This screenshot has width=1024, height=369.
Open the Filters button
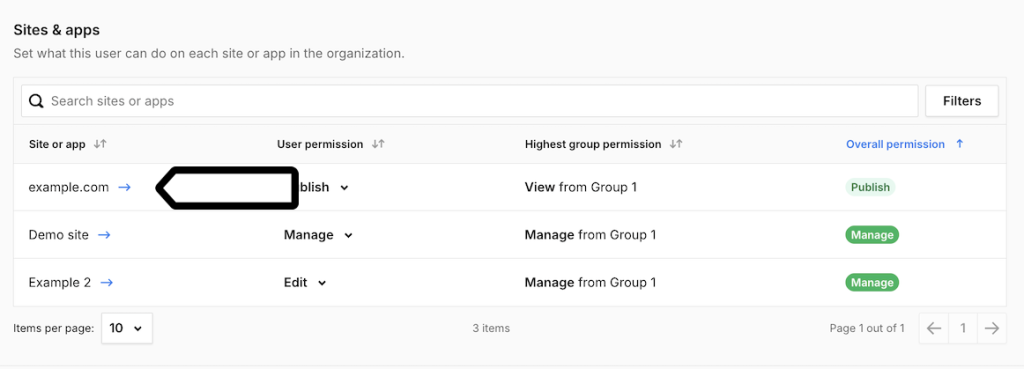tap(962, 101)
